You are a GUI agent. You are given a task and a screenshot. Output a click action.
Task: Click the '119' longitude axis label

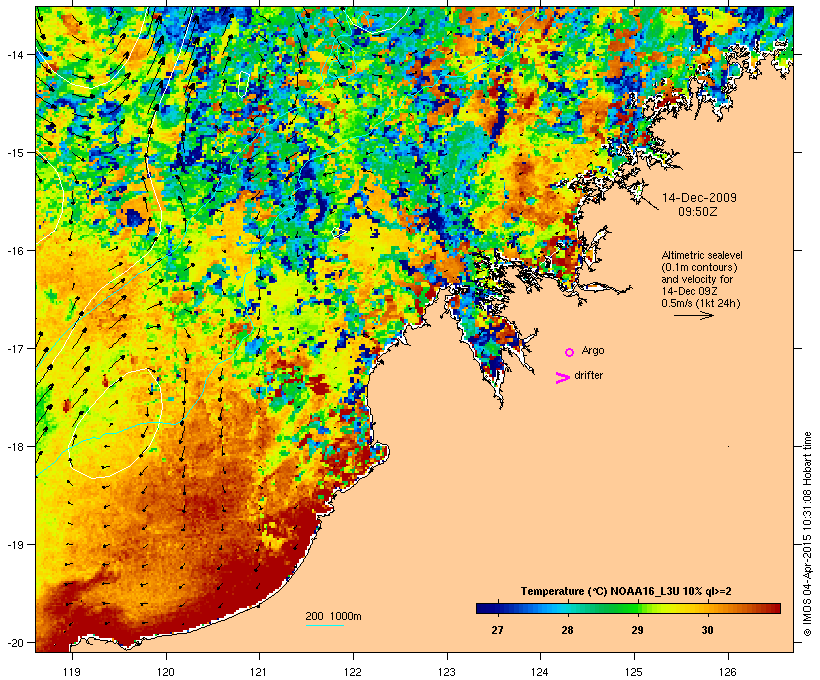[x=72, y=672]
